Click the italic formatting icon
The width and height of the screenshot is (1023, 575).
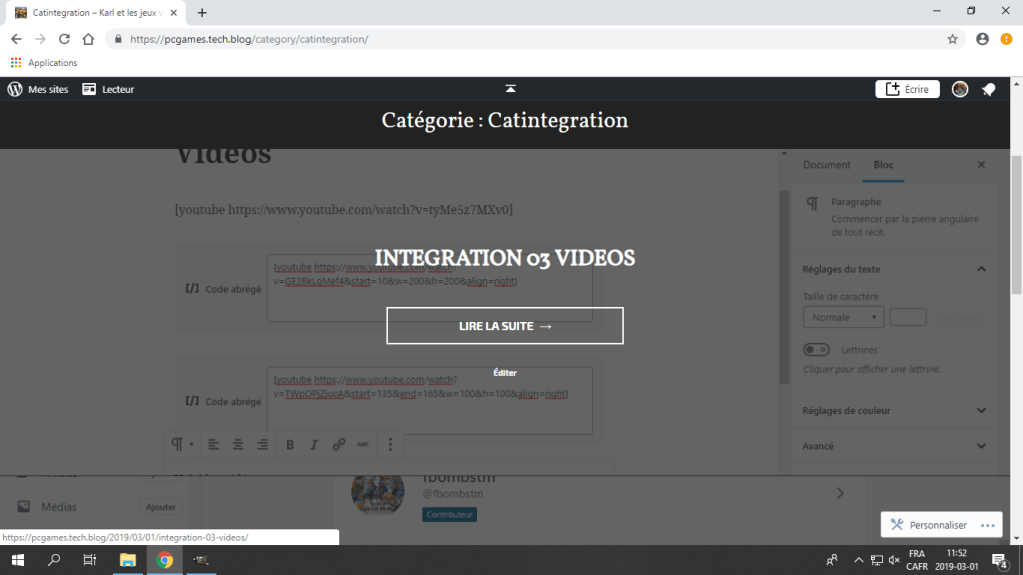coord(314,445)
